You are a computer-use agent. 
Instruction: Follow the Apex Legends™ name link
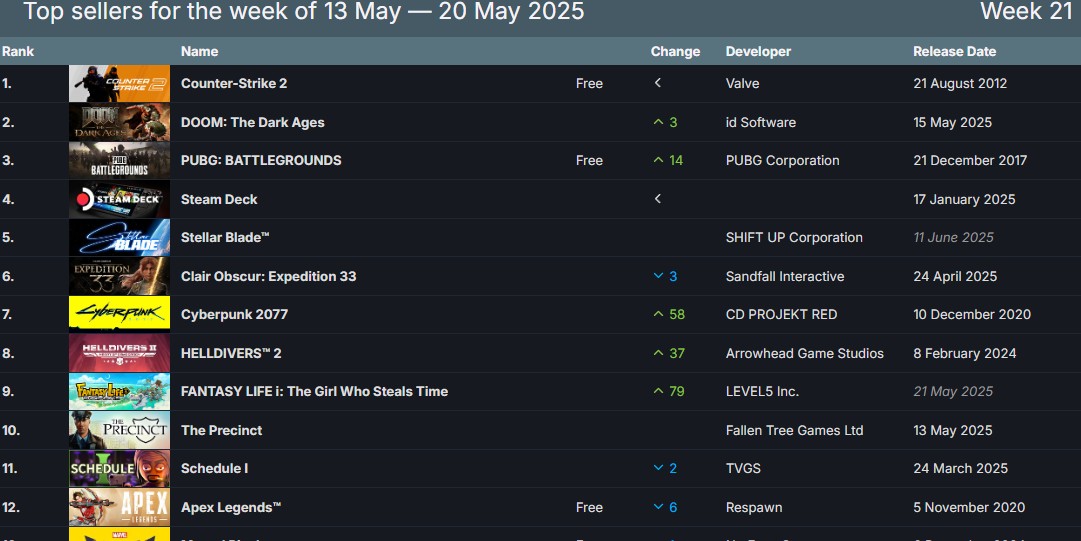tap(231, 508)
